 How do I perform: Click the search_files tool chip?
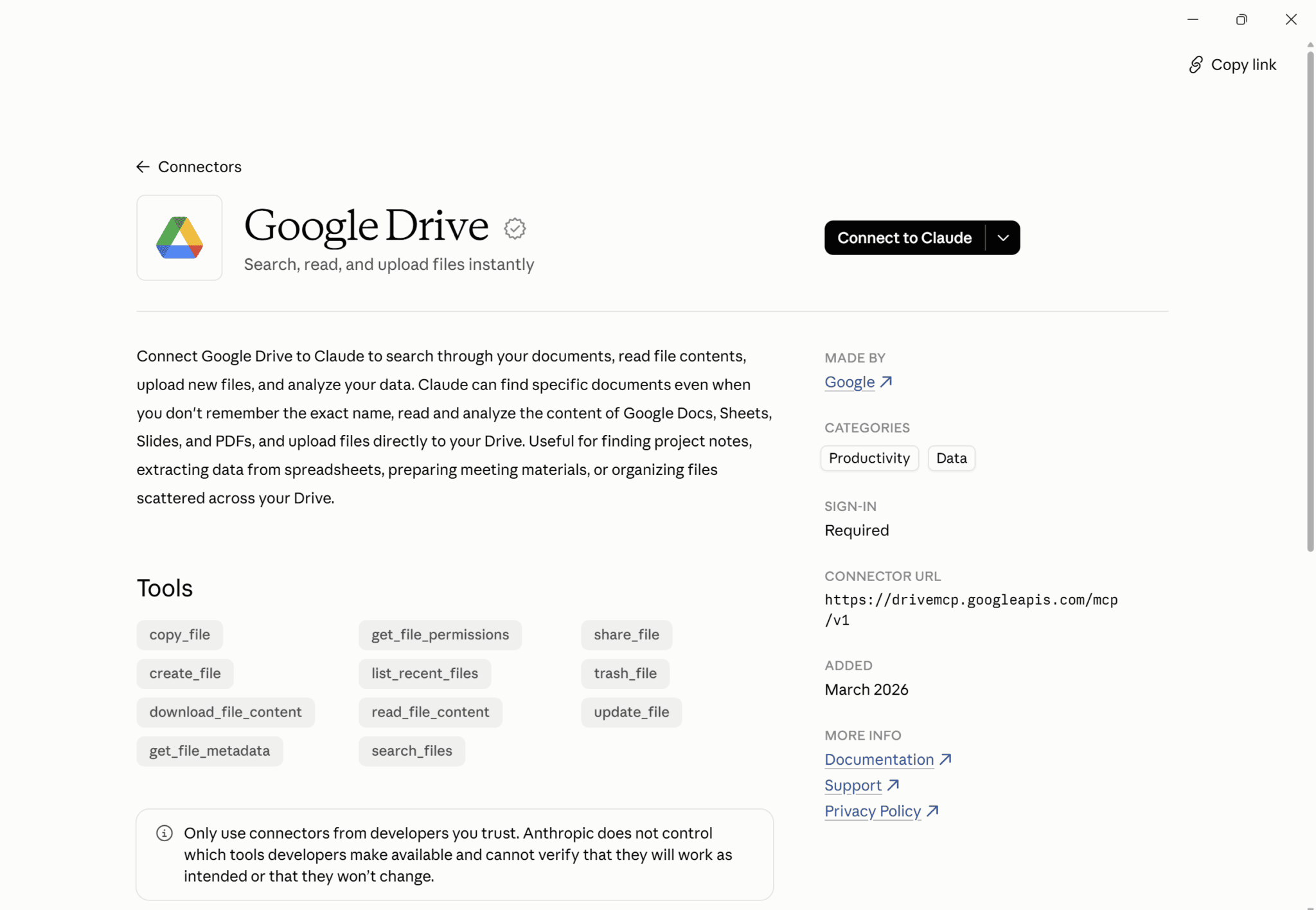pyautogui.click(x=412, y=751)
